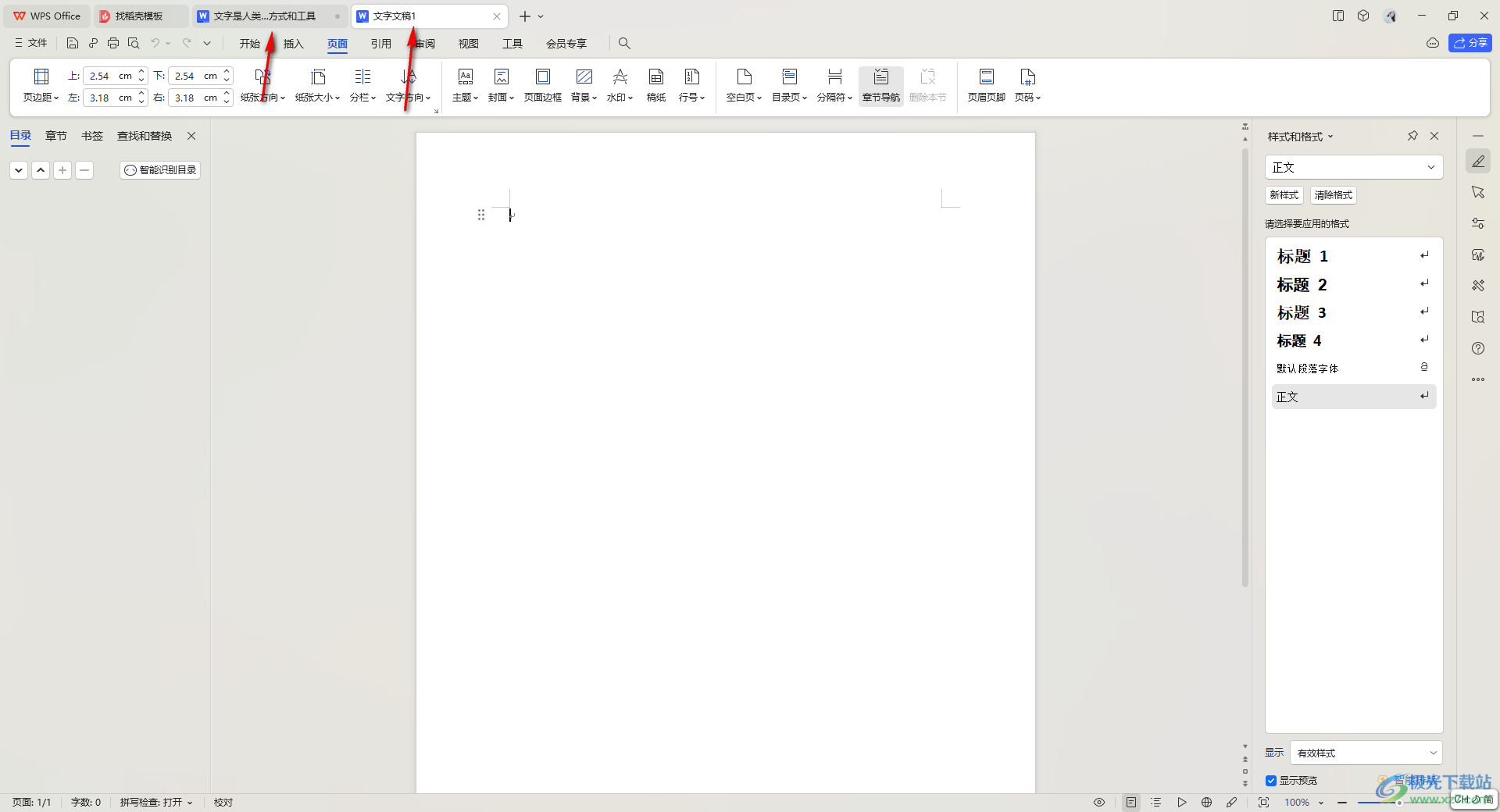This screenshot has height=812, width=1500.
Task: Open the help icon in right sidebar
Action: (1478, 348)
